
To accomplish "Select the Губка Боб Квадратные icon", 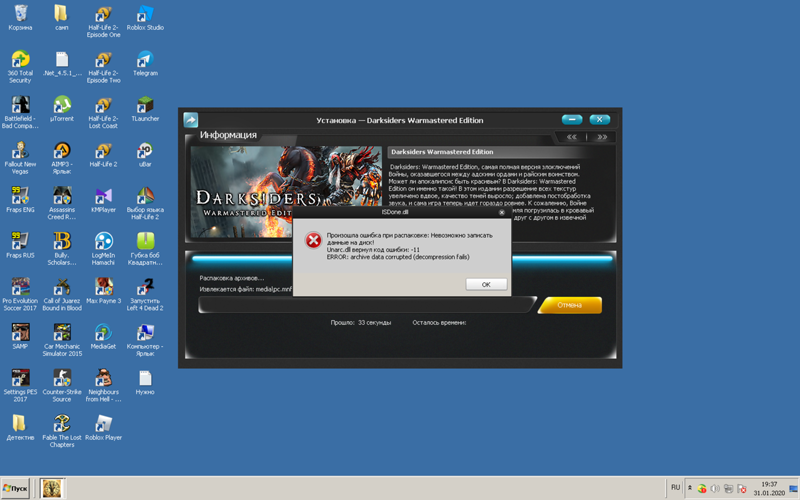I will point(145,248).
